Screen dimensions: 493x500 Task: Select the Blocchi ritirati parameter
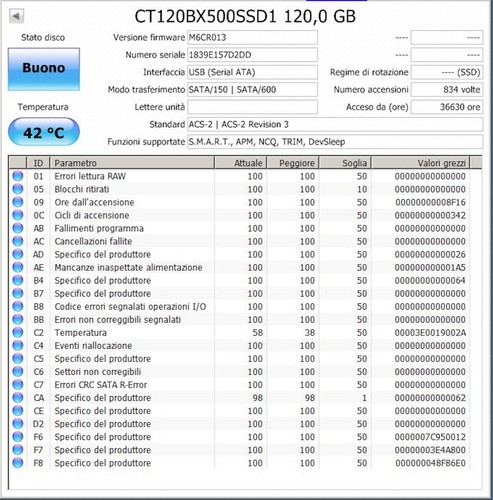coord(82,189)
